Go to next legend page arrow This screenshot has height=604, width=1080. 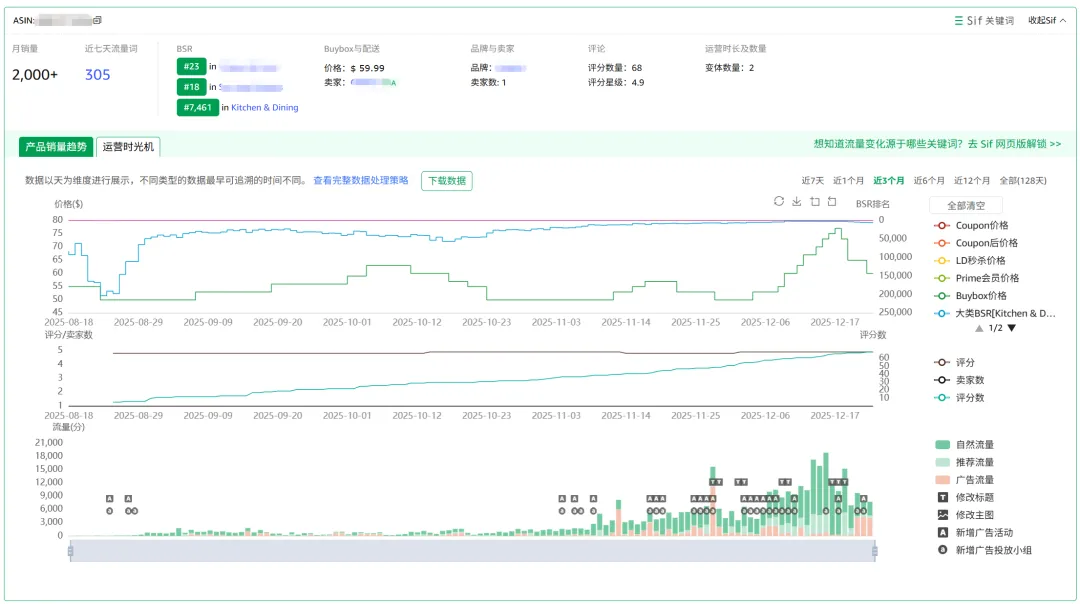(x=1011, y=328)
